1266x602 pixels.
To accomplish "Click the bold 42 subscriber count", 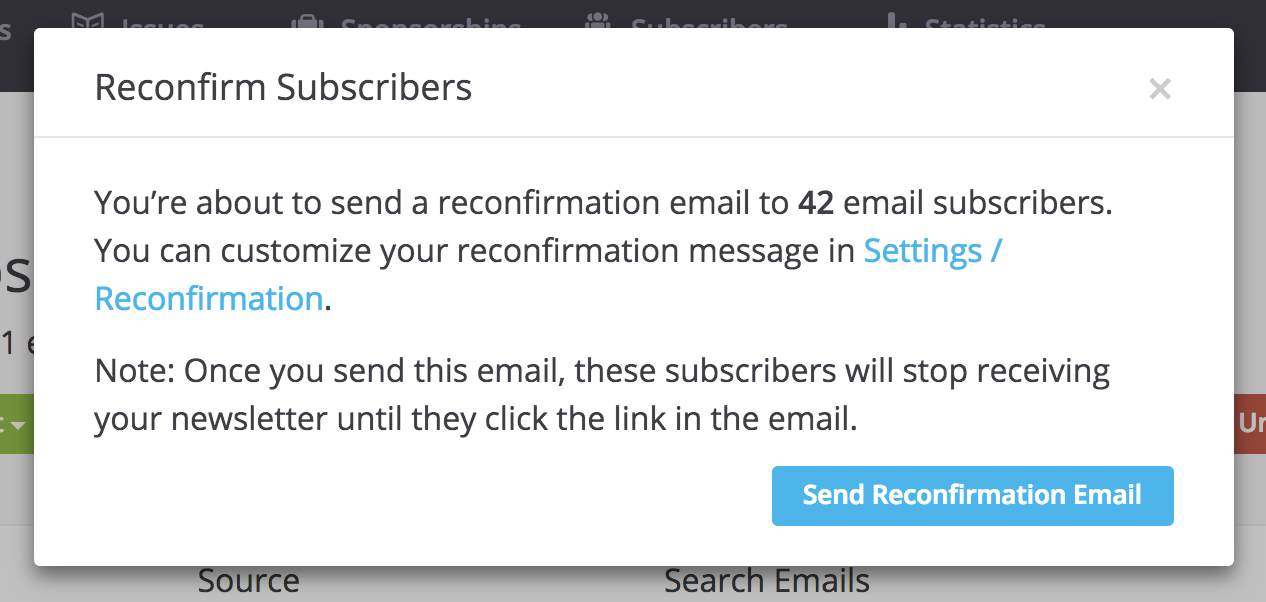I will [x=817, y=203].
